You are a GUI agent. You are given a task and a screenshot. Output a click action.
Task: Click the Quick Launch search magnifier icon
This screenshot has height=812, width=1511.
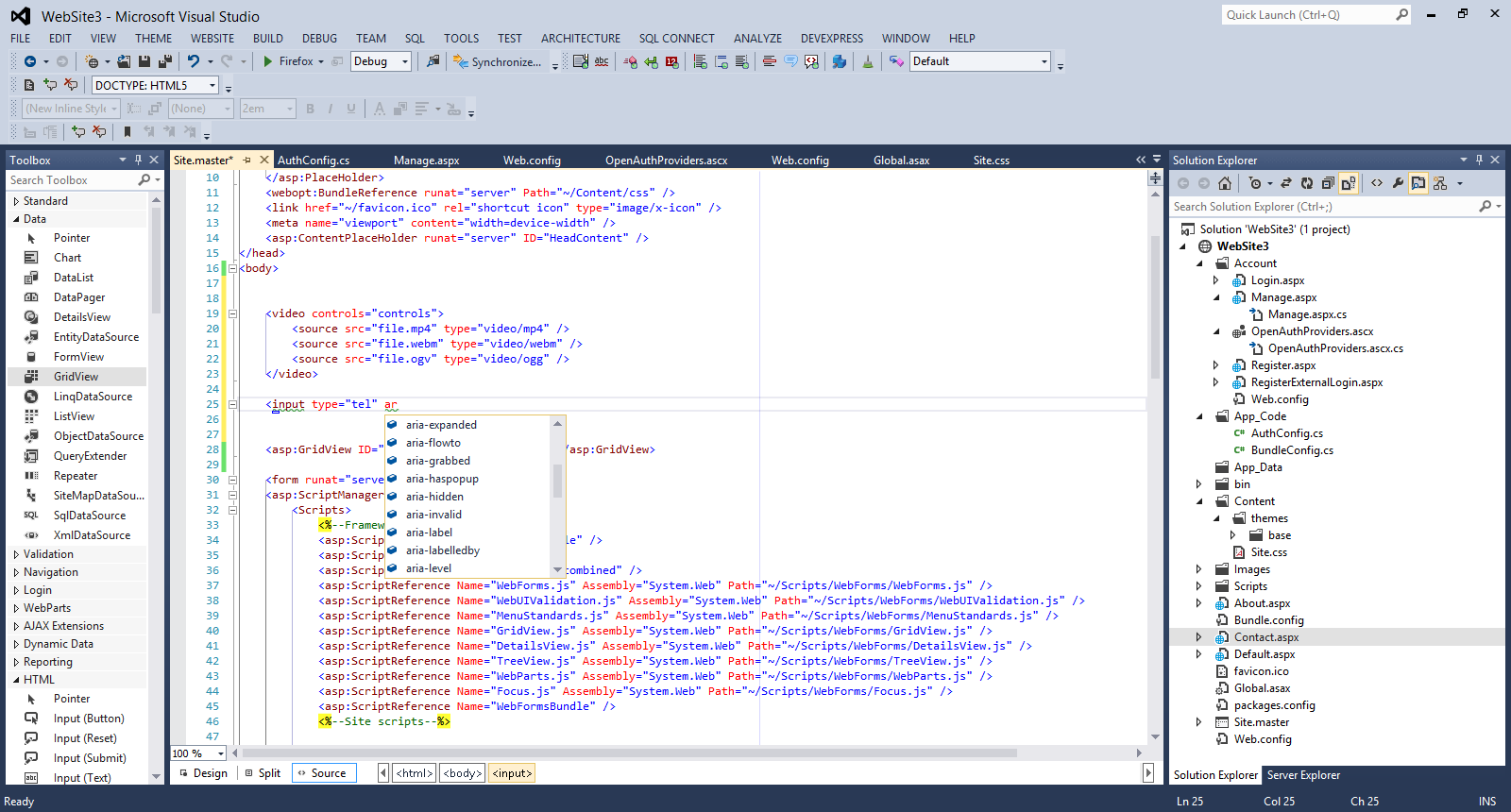pos(1401,15)
